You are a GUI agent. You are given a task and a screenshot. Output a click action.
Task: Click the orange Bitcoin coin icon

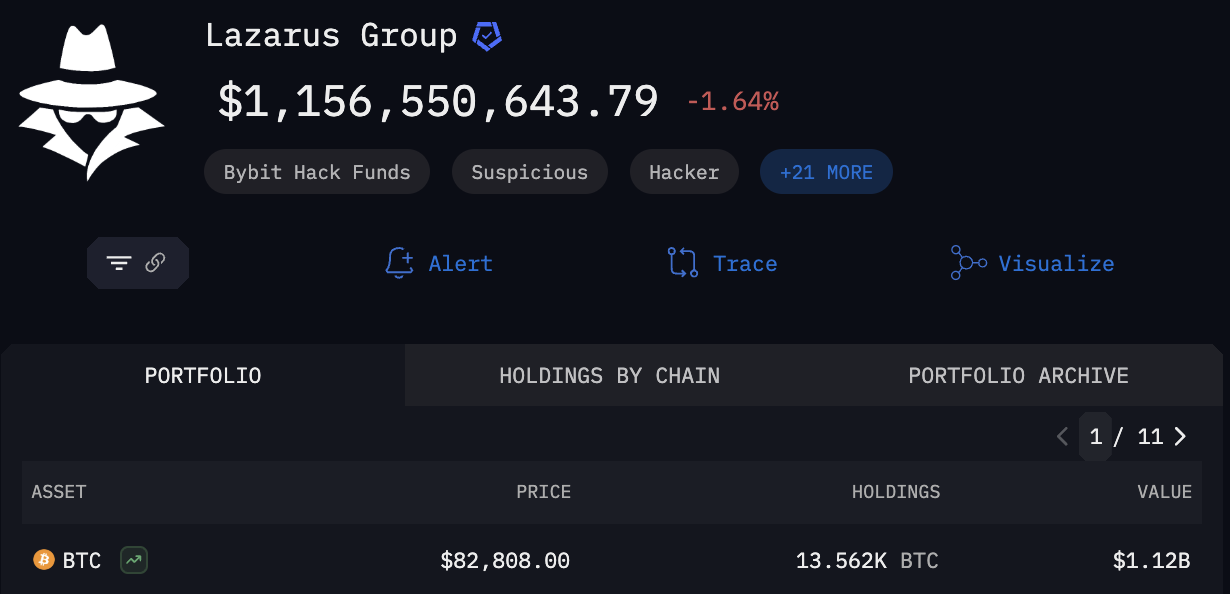click(43, 560)
